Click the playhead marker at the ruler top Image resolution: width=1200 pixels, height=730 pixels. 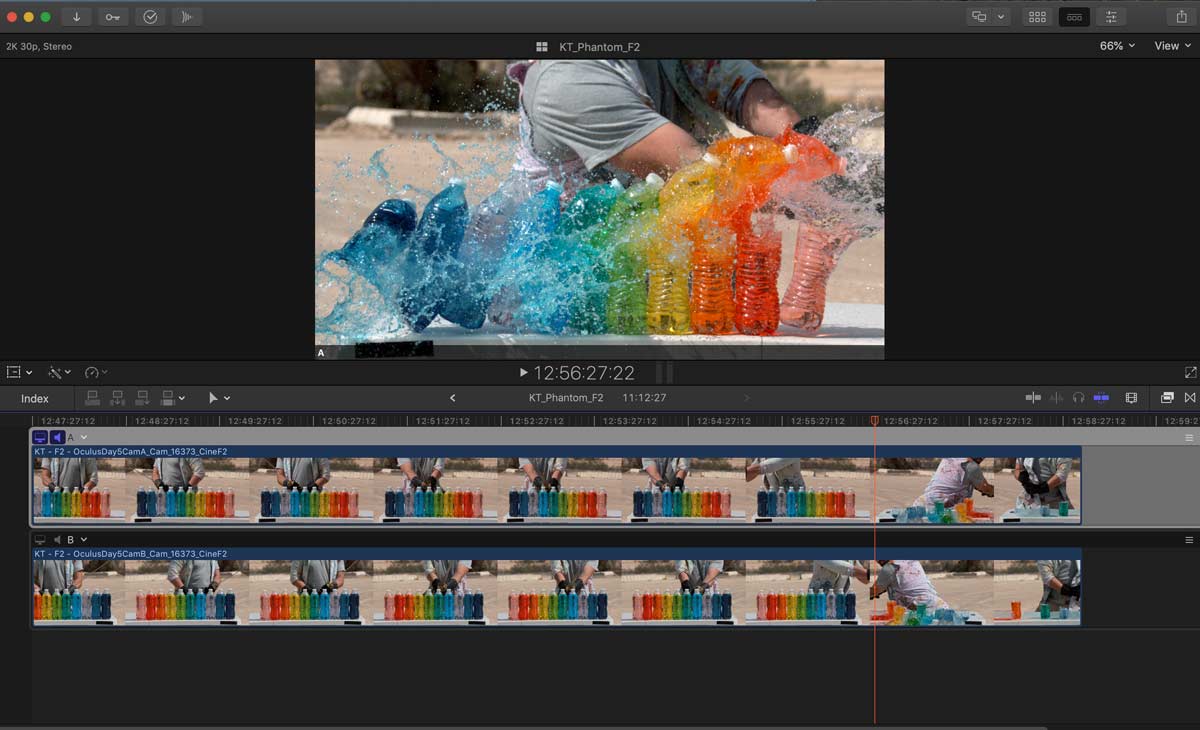pyautogui.click(x=874, y=421)
